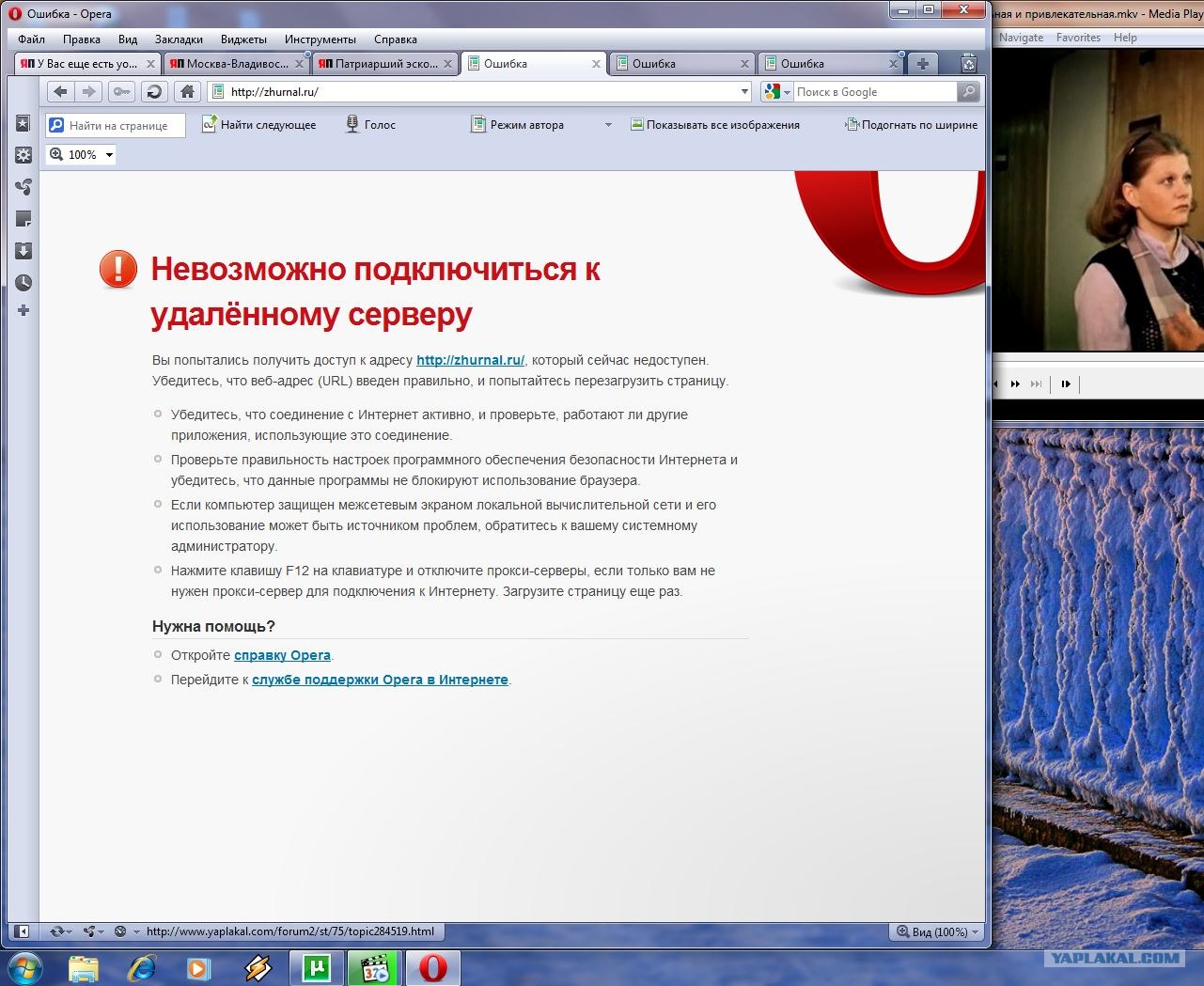Close the 'Москва-Владивос...' tab
1204x986 pixels.
300,64
